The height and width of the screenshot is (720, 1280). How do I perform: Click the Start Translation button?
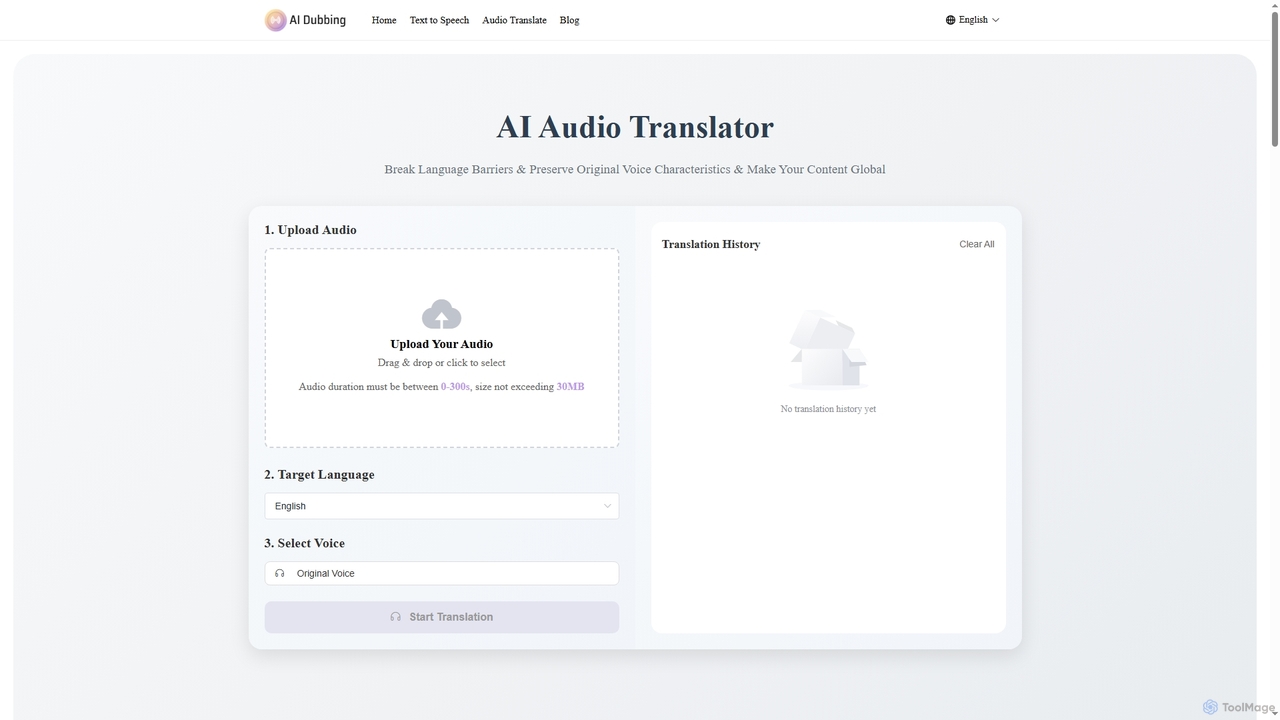441,617
